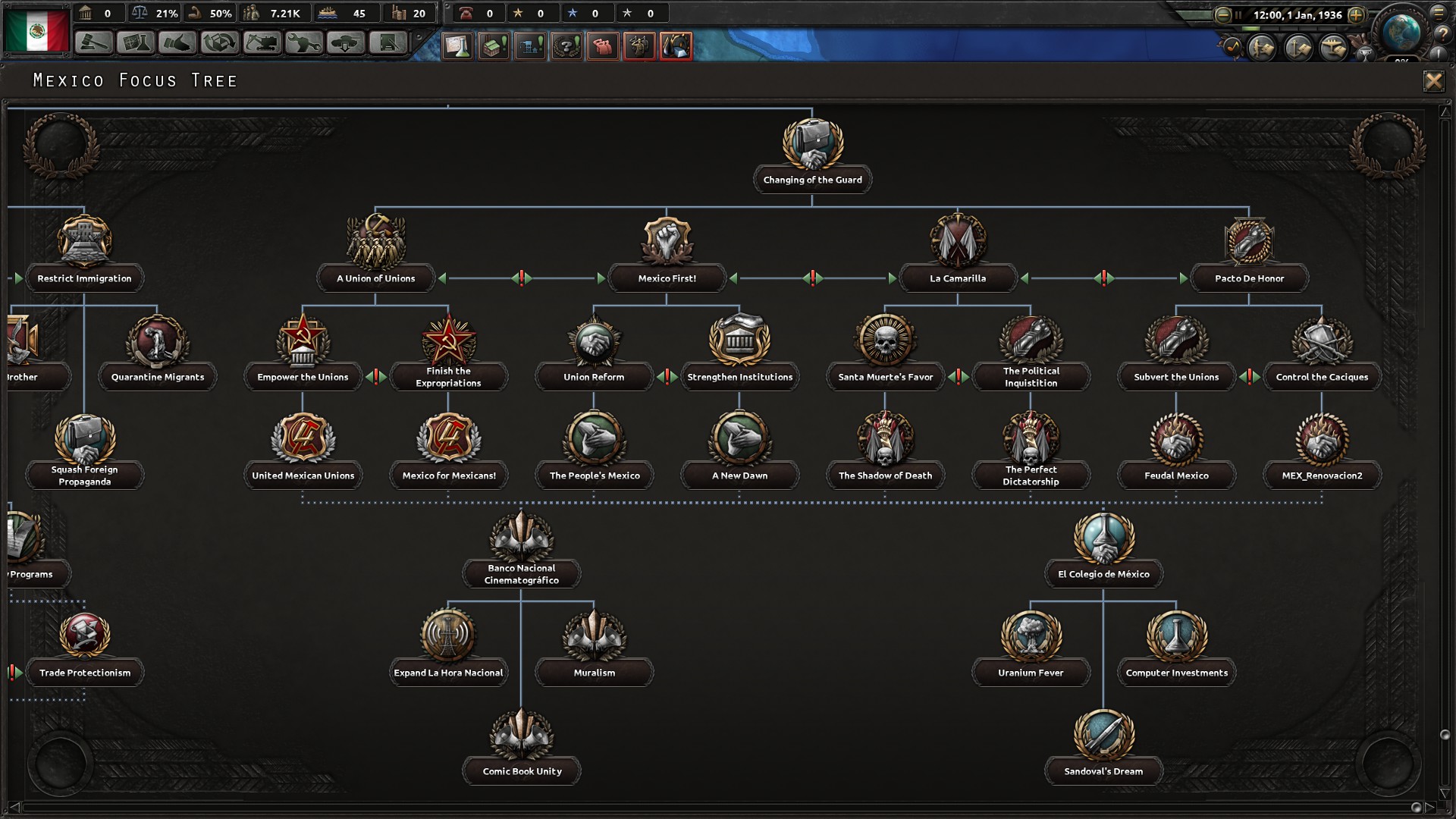1456x819 pixels.
Task: Open the Production wrench button
Action: [x=304, y=43]
